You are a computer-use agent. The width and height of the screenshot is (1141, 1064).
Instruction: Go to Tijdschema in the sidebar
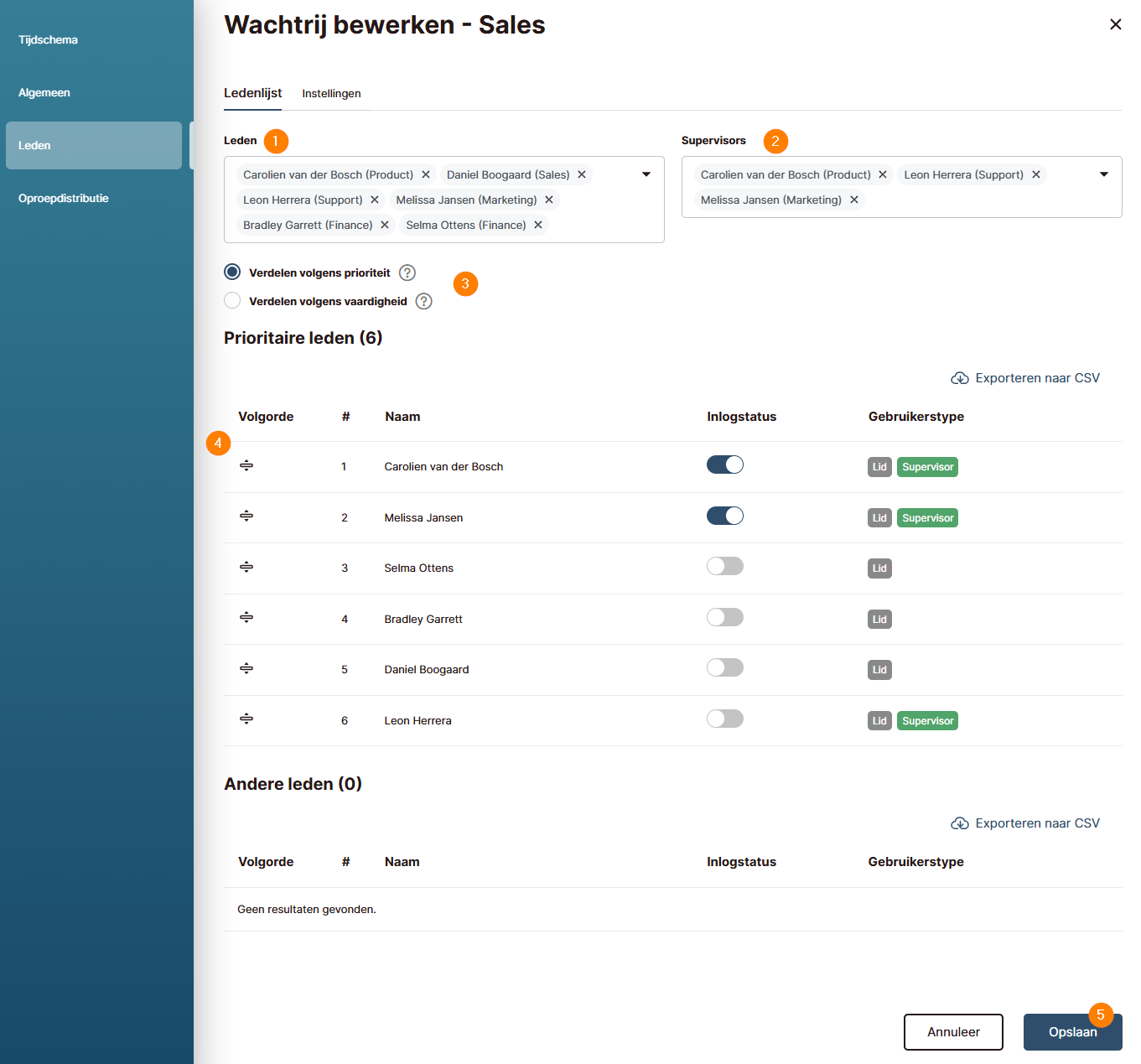click(48, 39)
